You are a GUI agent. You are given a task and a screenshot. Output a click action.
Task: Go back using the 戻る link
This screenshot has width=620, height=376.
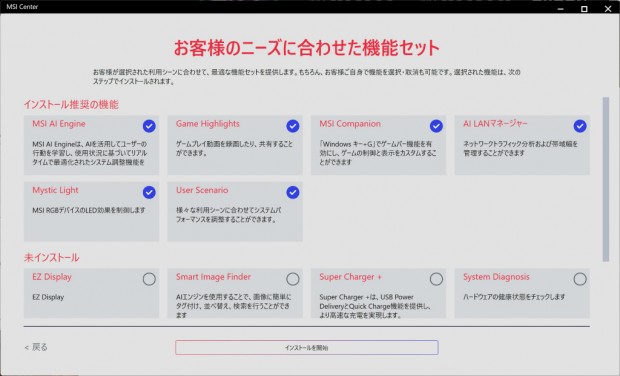tap(36, 347)
